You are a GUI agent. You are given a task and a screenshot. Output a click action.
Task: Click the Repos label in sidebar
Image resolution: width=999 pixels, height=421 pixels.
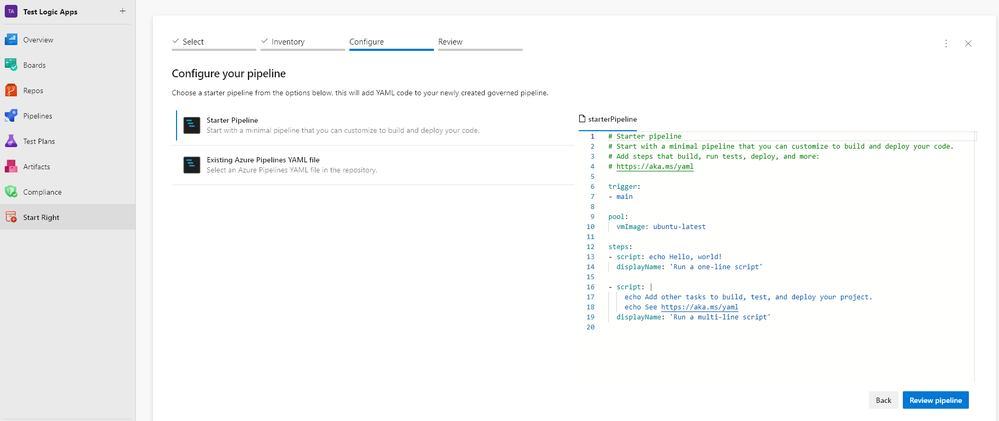pos(33,90)
